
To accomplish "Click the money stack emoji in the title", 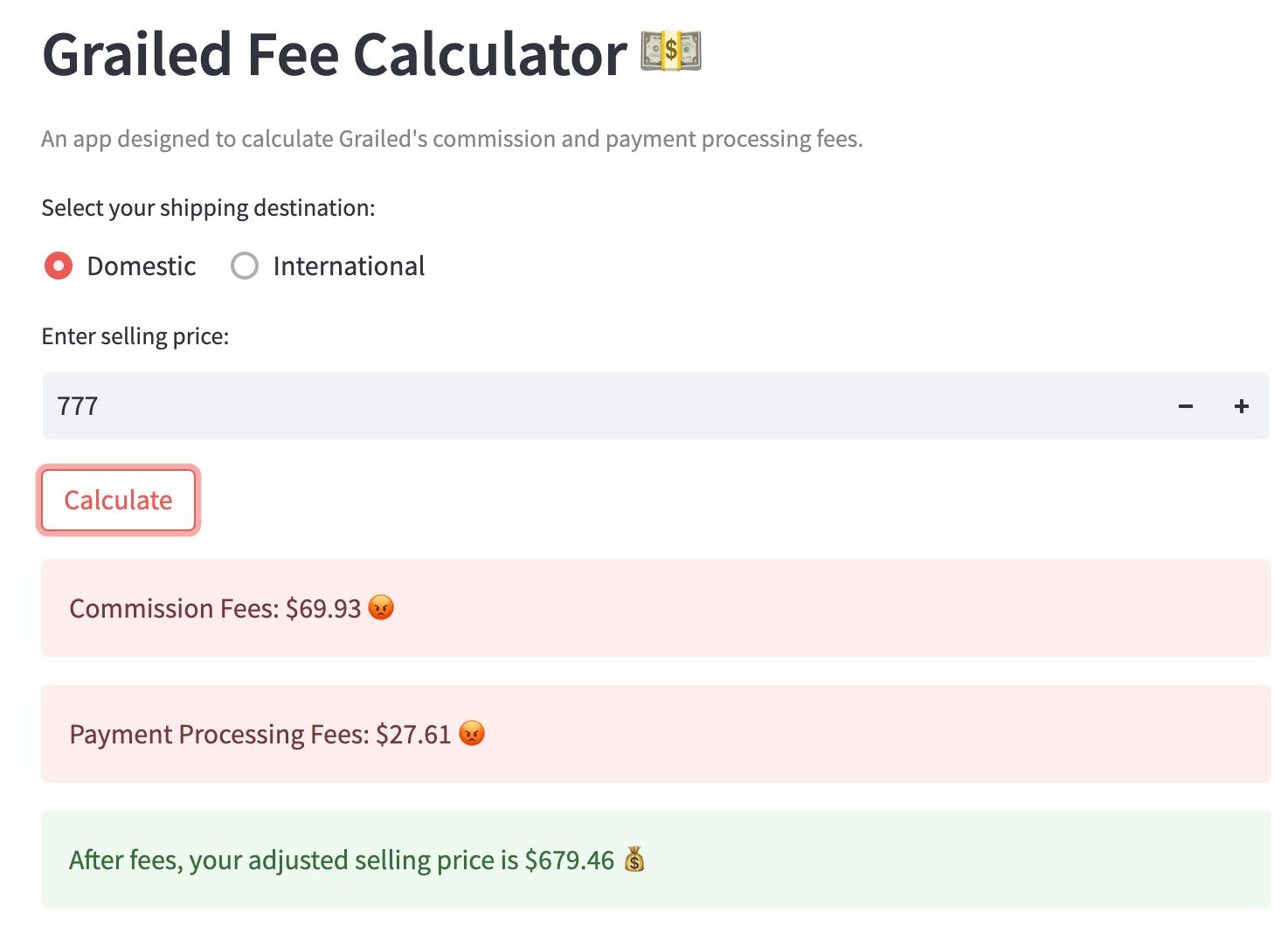I will pos(670,53).
